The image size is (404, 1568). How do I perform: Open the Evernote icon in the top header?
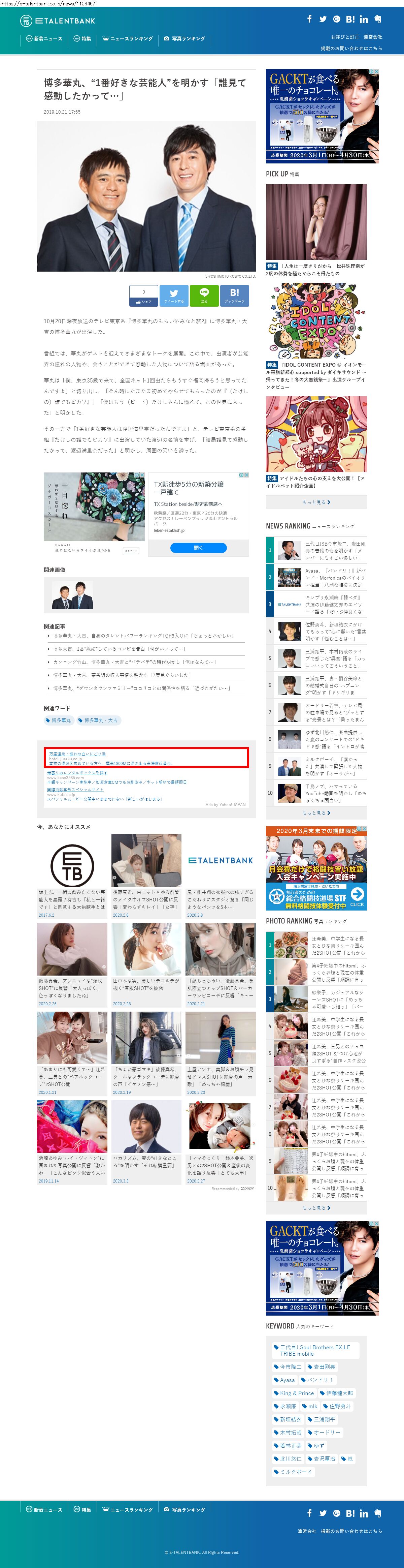(x=377, y=19)
